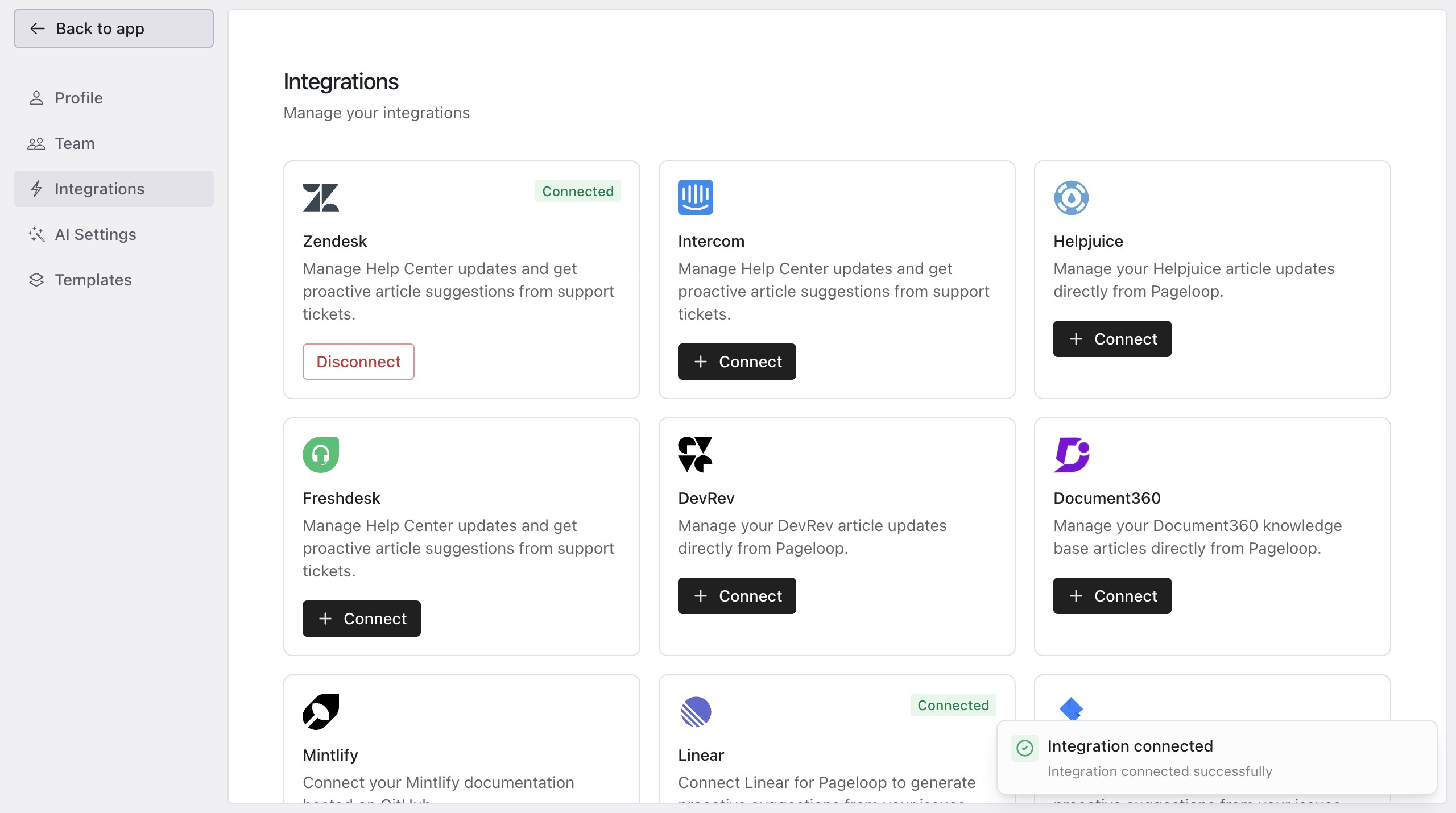Click the Zendesk logo icon

pos(321,197)
